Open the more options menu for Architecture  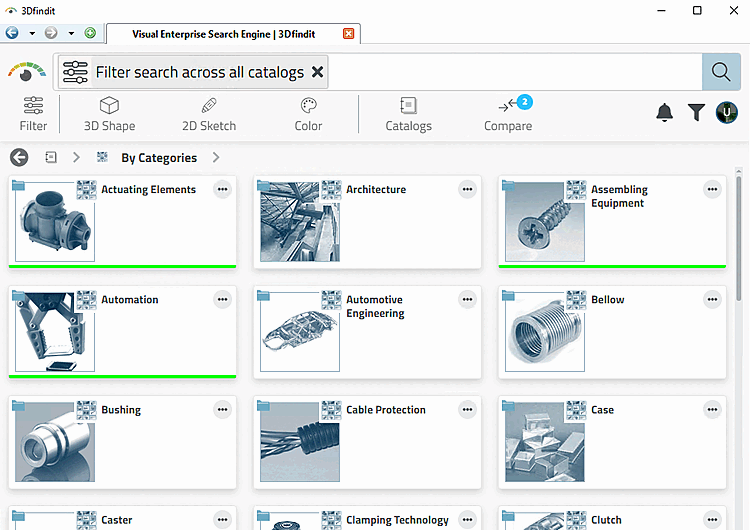[467, 189]
